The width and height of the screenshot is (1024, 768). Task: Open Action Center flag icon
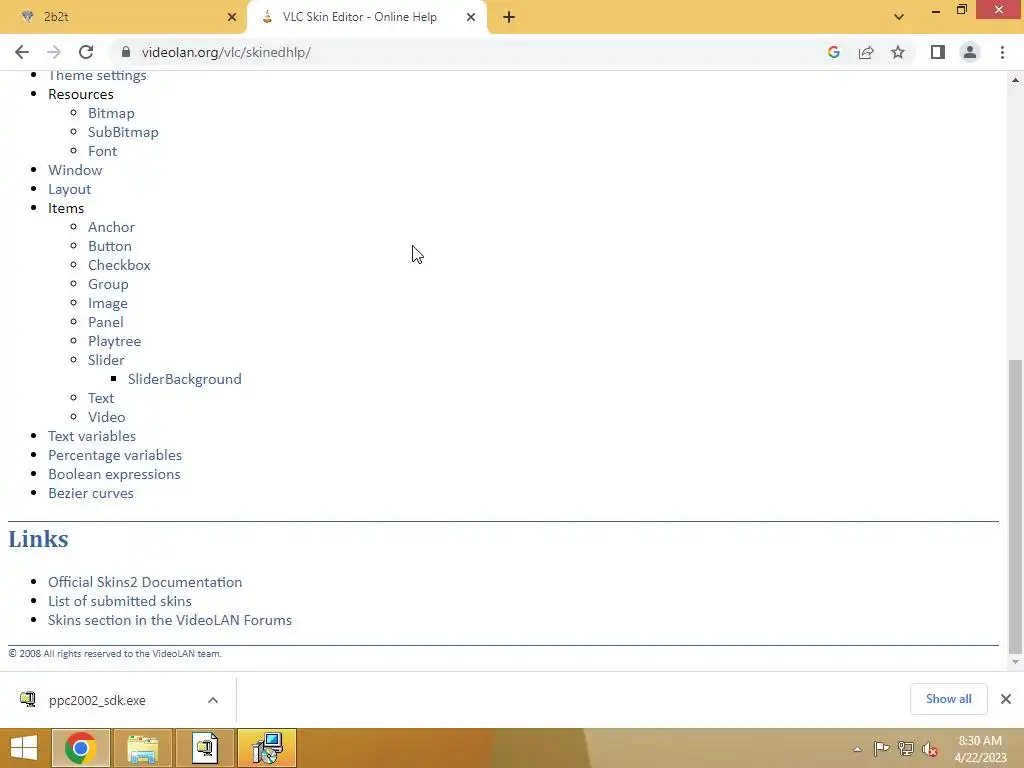[x=881, y=749]
